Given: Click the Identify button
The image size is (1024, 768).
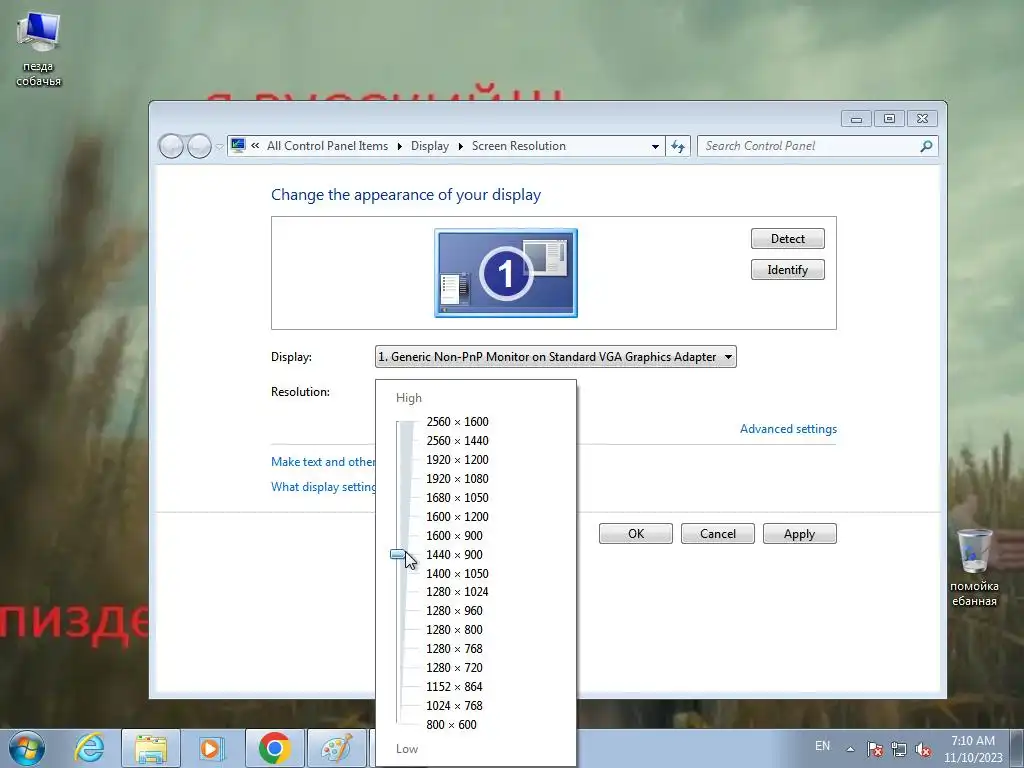Looking at the screenshot, I should tap(788, 270).
